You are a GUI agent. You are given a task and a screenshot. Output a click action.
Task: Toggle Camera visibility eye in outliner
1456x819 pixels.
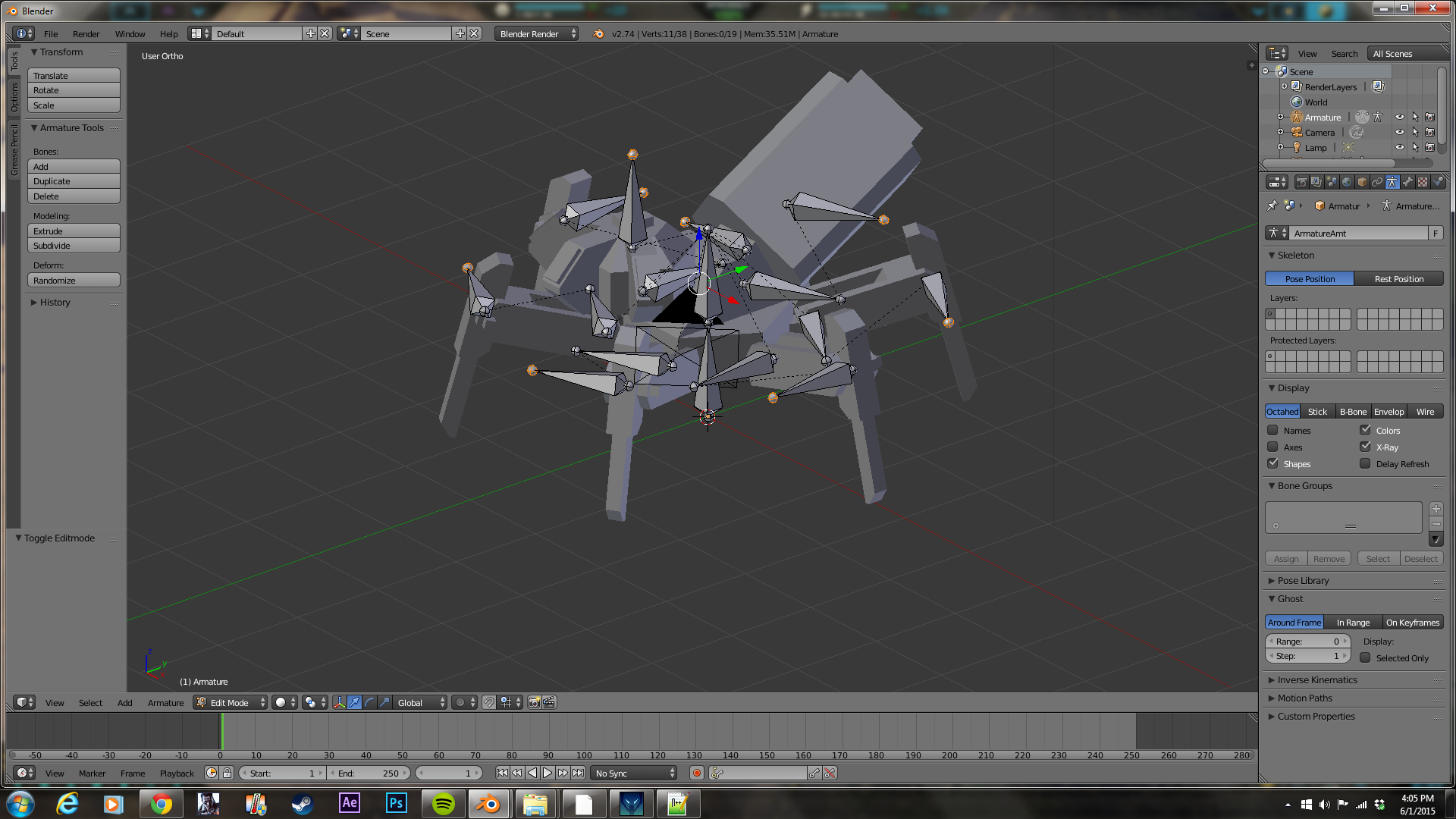pyautogui.click(x=1400, y=132)
